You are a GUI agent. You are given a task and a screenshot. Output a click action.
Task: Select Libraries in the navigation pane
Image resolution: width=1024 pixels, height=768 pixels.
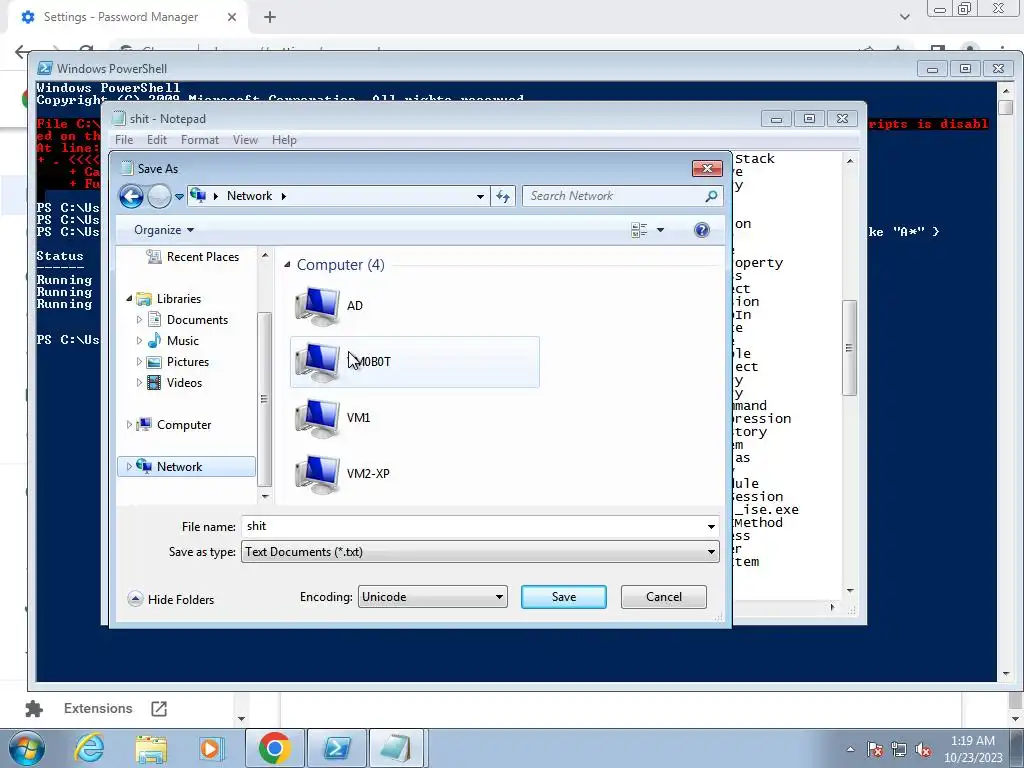(x=169, y=298)
